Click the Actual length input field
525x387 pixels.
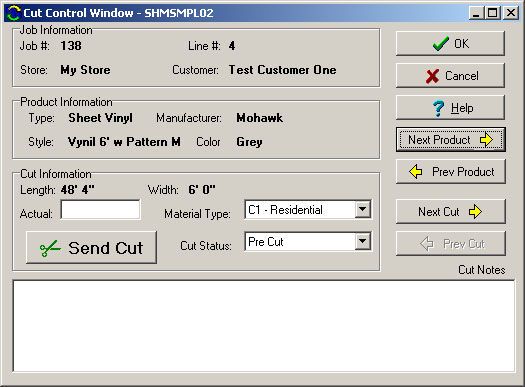click(x=100, y=210)
